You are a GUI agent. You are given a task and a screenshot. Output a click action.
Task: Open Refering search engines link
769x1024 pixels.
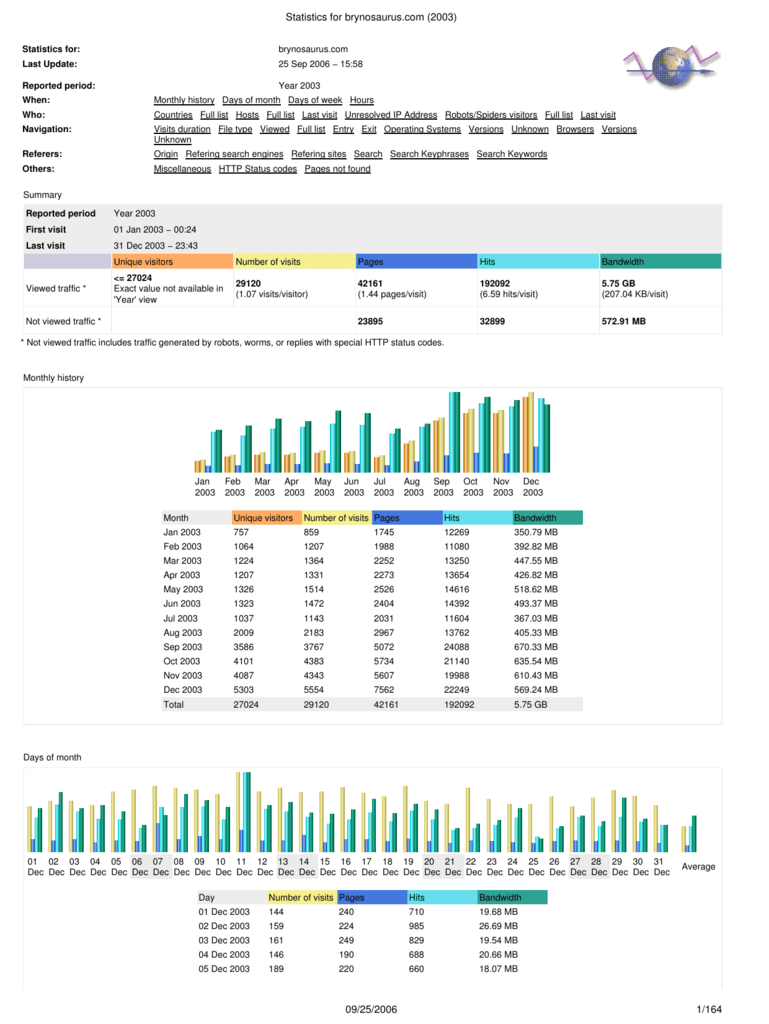(x=234, y=154)
